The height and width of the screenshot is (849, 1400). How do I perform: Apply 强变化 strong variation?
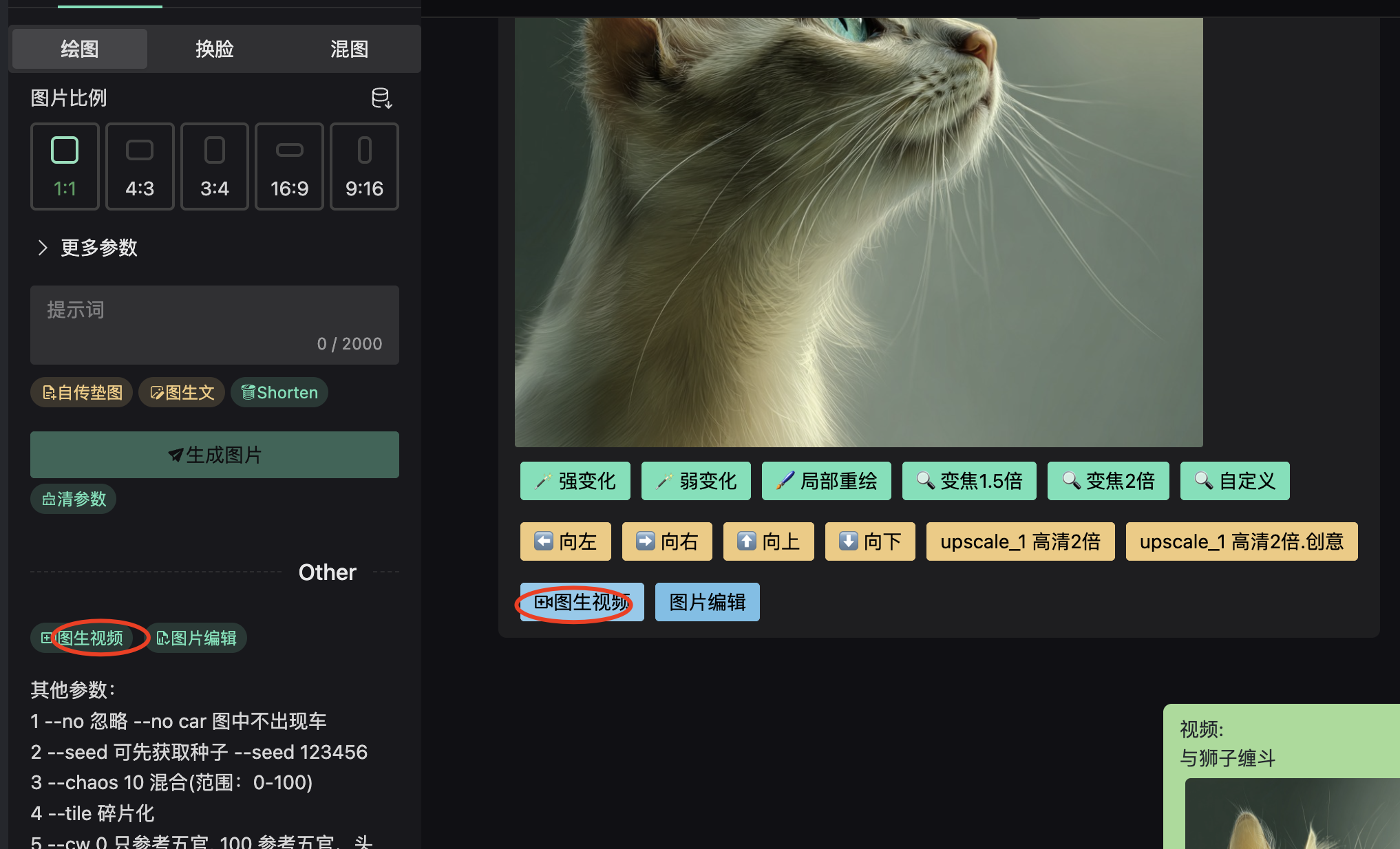click(x=575, y=481)
